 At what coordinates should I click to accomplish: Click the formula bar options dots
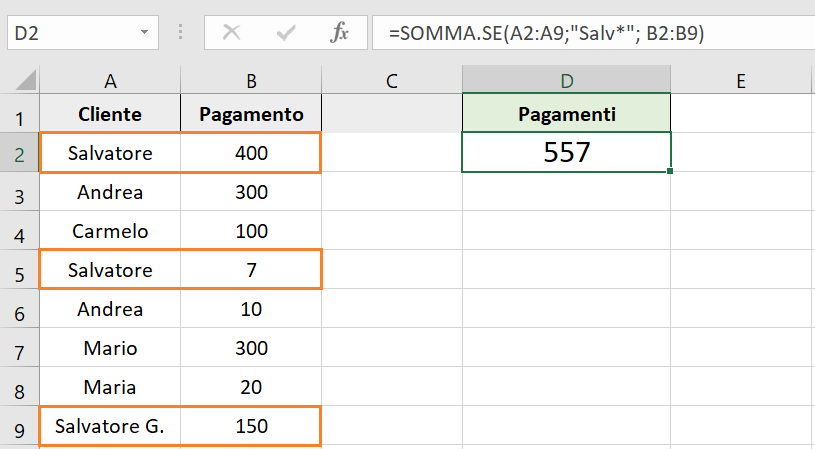click(180, 32)
